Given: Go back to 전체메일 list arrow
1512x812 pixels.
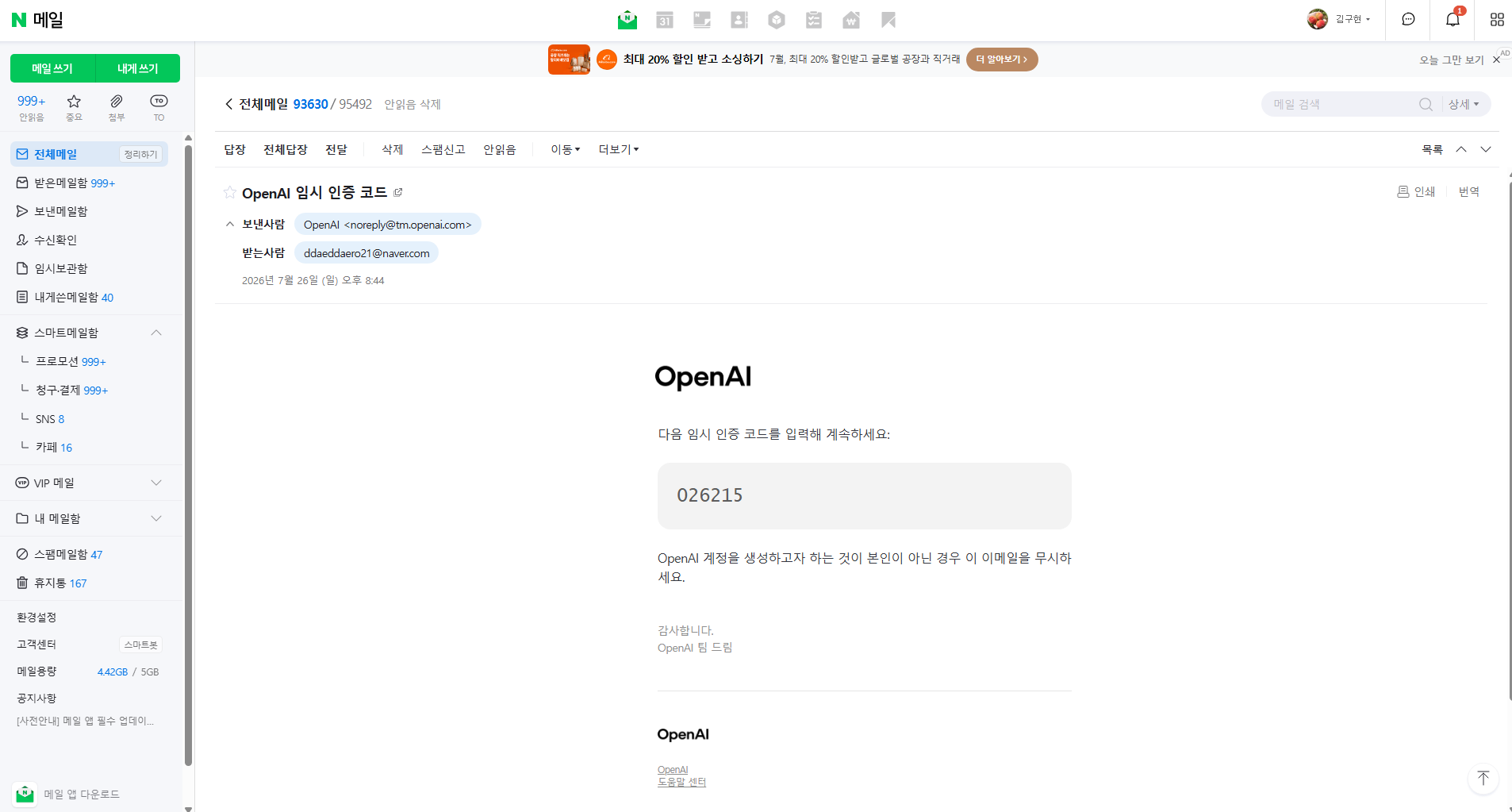Looking at the screenshot, I should click(x=228, y=104).
